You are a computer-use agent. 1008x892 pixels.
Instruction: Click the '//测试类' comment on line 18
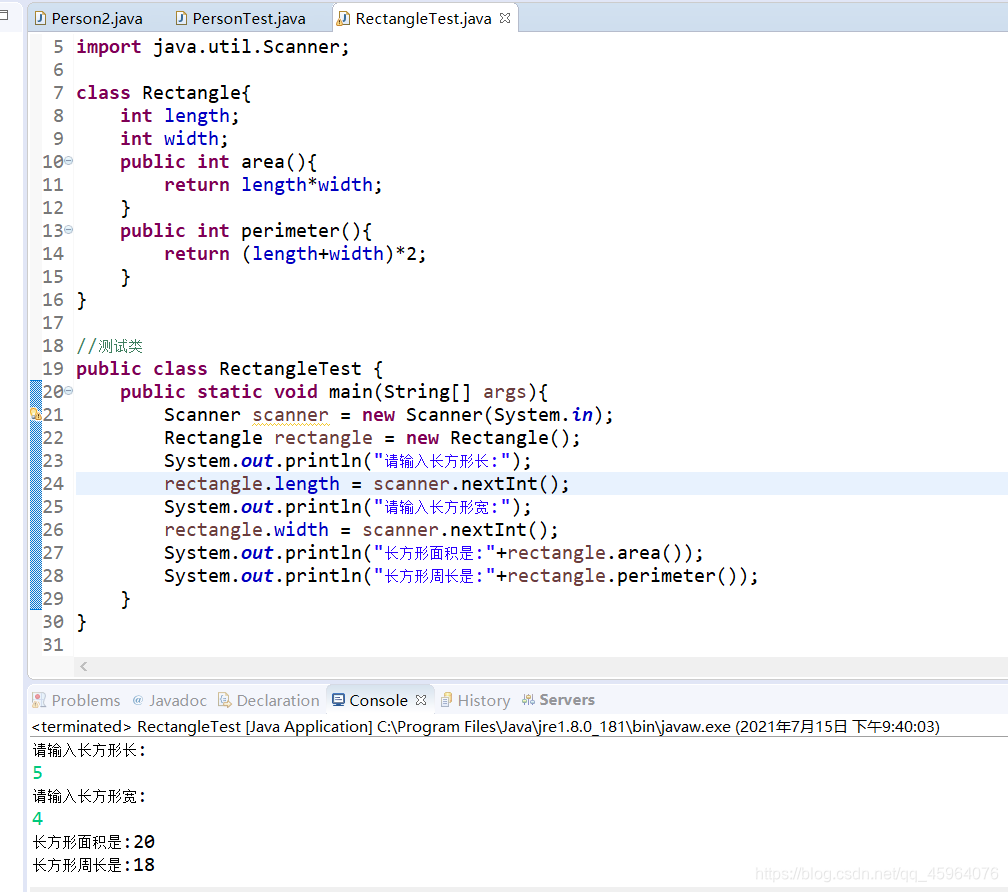109,346
